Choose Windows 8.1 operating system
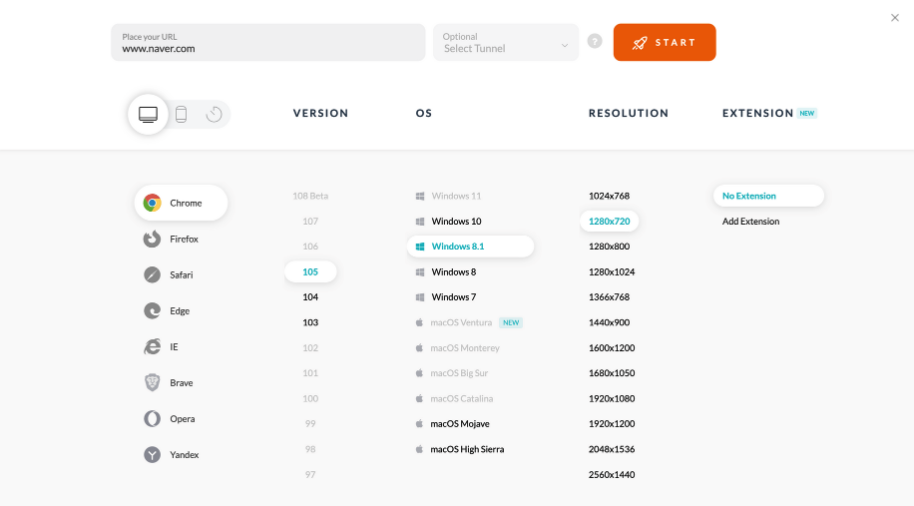This screenshot has height=506, width=914. tap(470, 247)
